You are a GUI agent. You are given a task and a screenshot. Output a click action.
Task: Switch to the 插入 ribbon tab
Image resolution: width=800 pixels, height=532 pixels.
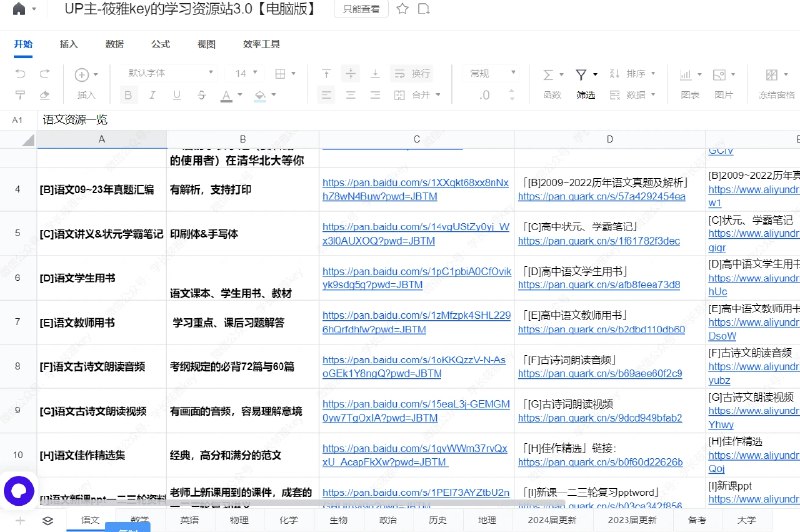(69, 44)
